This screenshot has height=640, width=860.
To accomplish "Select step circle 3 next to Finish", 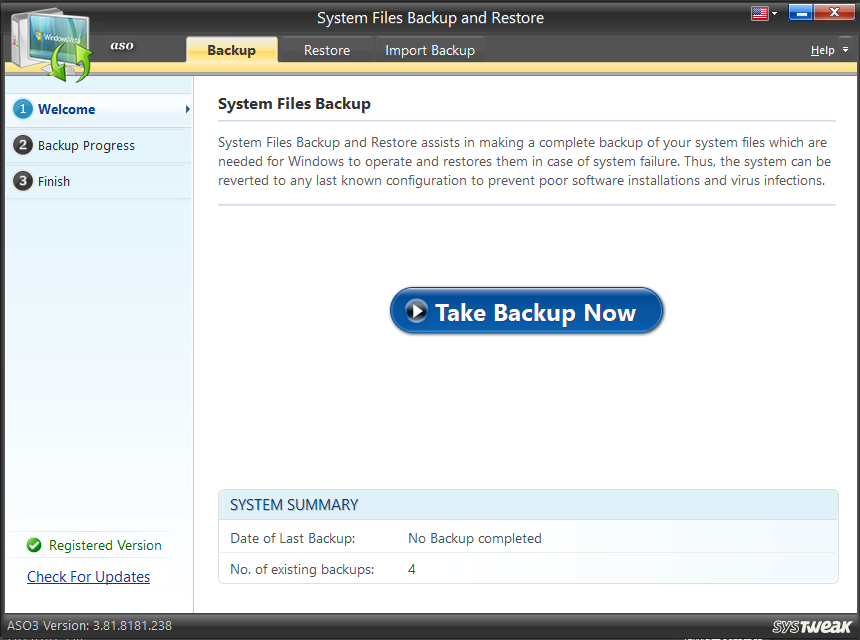I will click(22, 181).
